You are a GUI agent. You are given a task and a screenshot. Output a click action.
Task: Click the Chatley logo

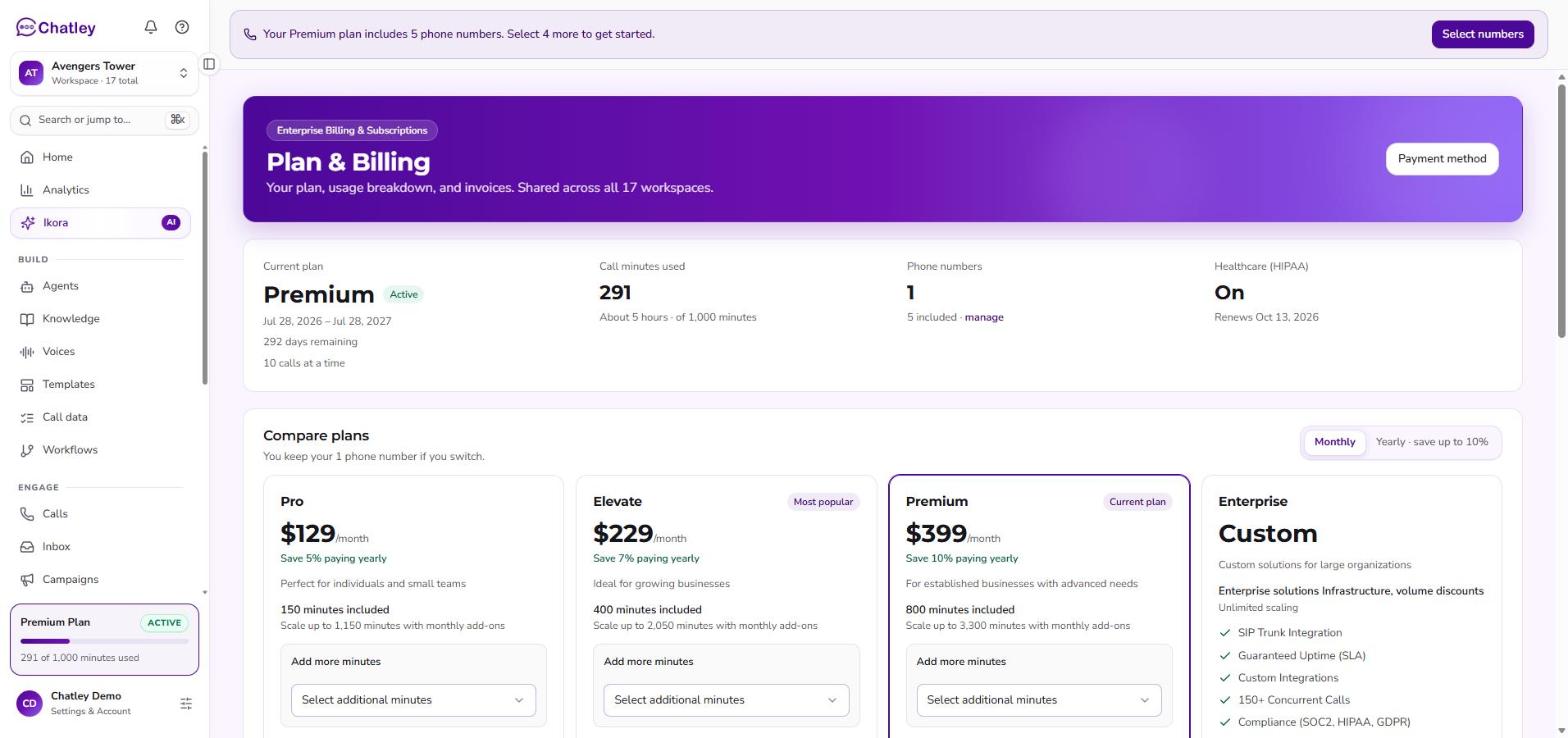coord(56,27)
